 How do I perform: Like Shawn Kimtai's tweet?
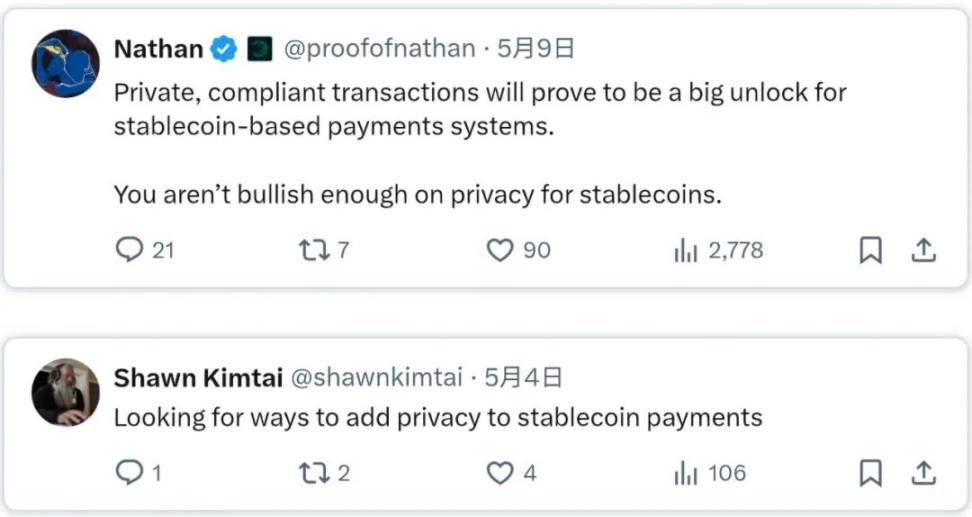coord(499,472)
